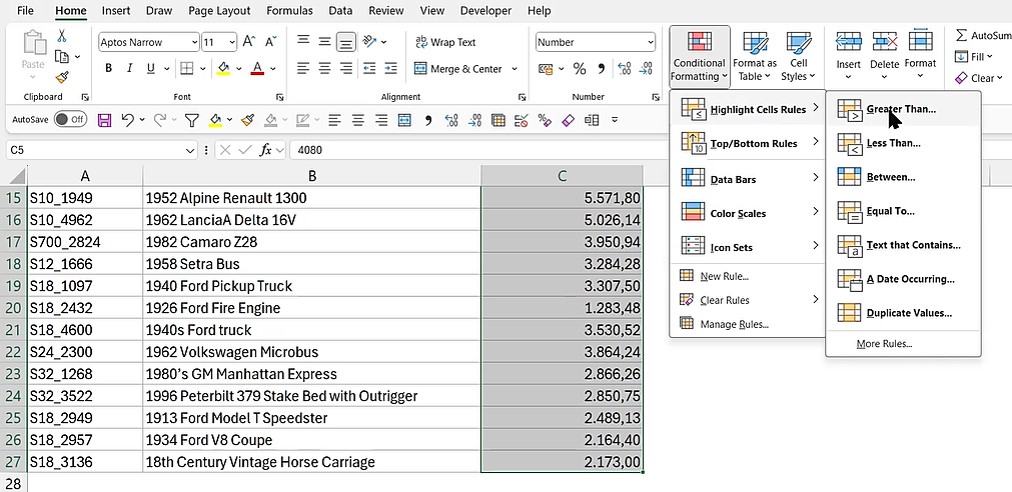This screenshot has width=1012, height=492.
Task: Open the font size 11 dropdown
Action: click(232, 43)
